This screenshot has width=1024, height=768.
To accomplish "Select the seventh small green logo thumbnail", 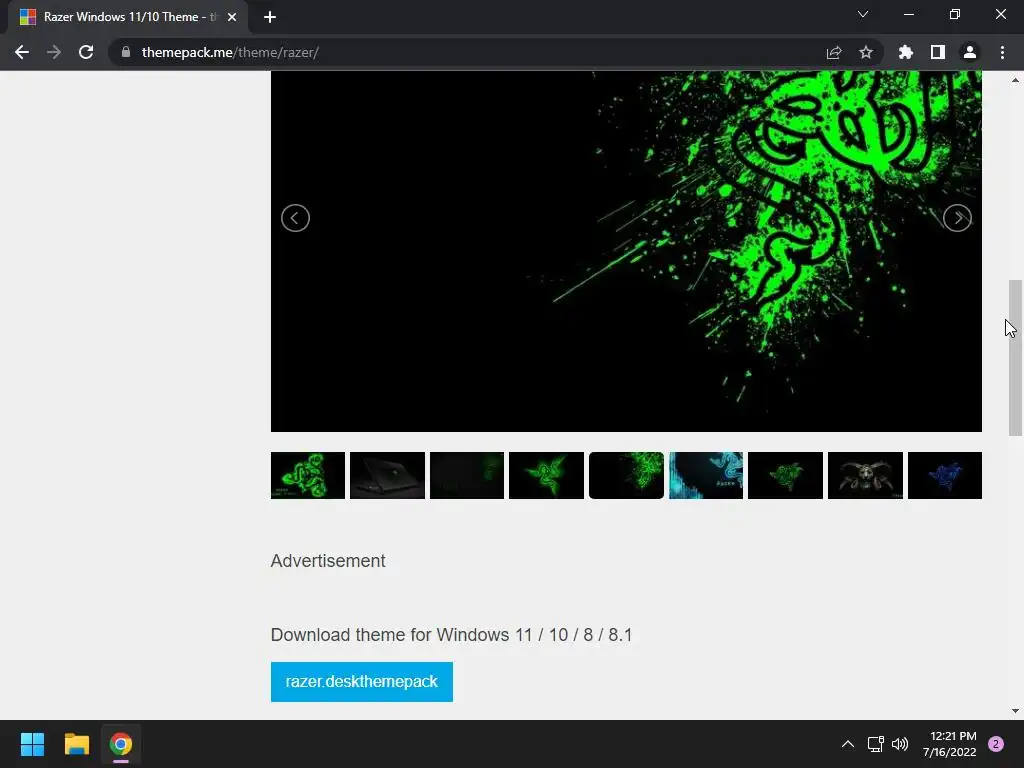I will click(x=786, y=475).
